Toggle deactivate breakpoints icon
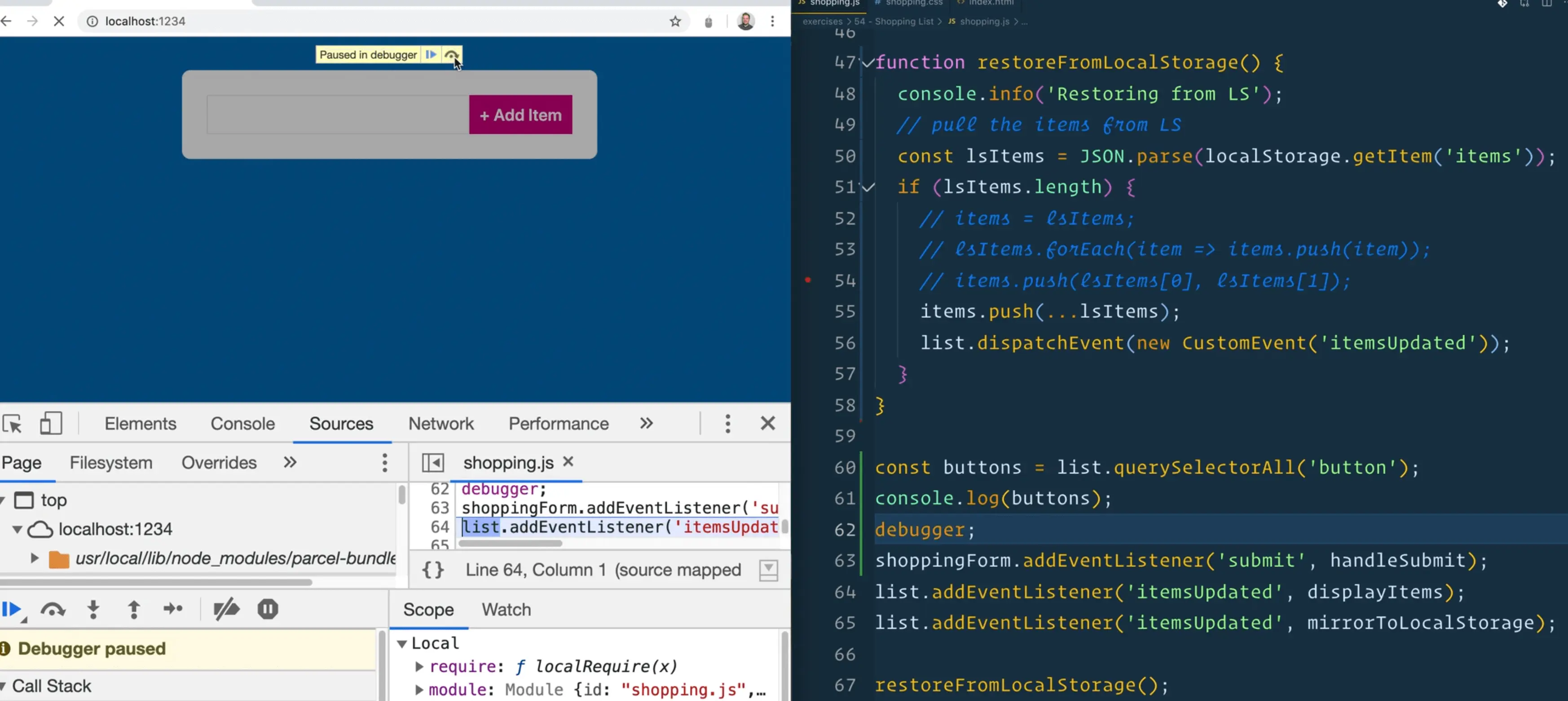Screen dimensions: 1568x701 (x=226, y=609)
